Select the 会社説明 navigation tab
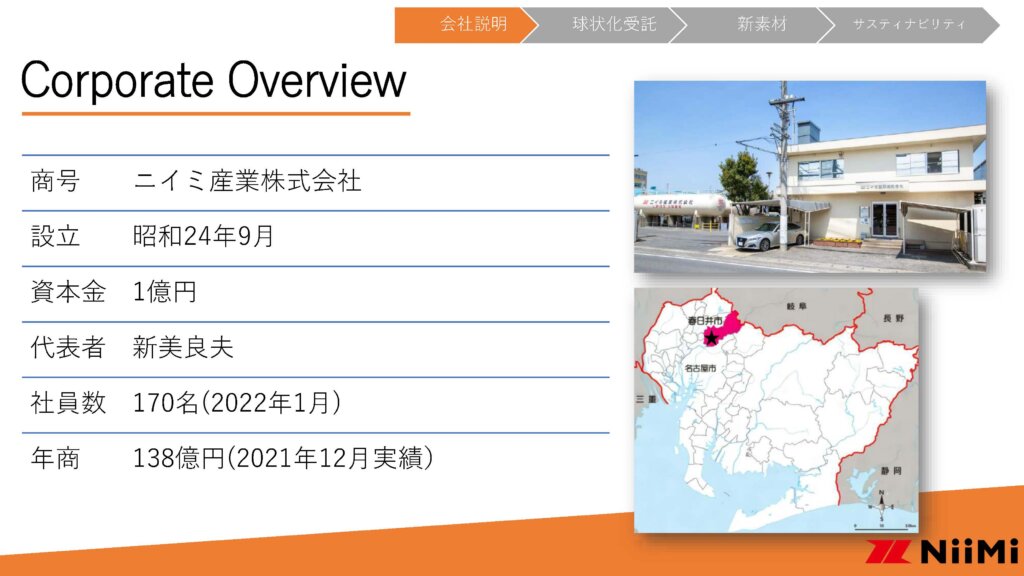Viewport: 1024px width, 576px height. tap(466, 25)
